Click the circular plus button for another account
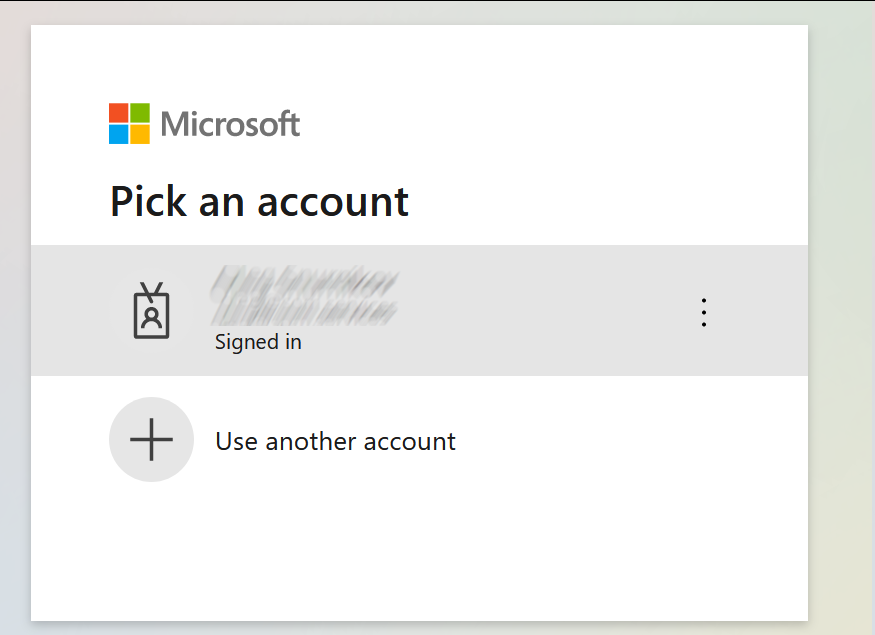 [151, 439]
